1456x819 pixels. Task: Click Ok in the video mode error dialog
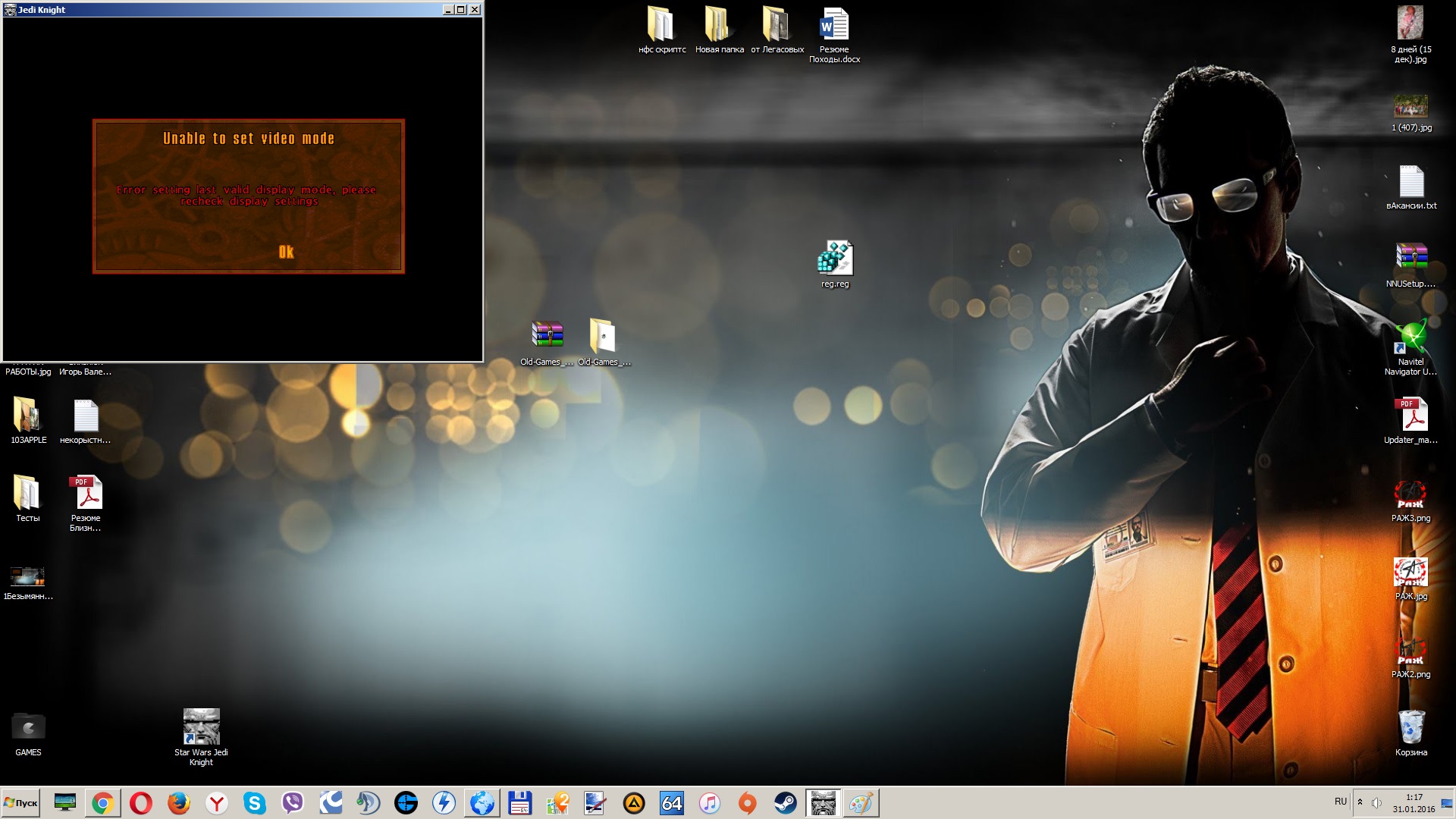(286, 252)
